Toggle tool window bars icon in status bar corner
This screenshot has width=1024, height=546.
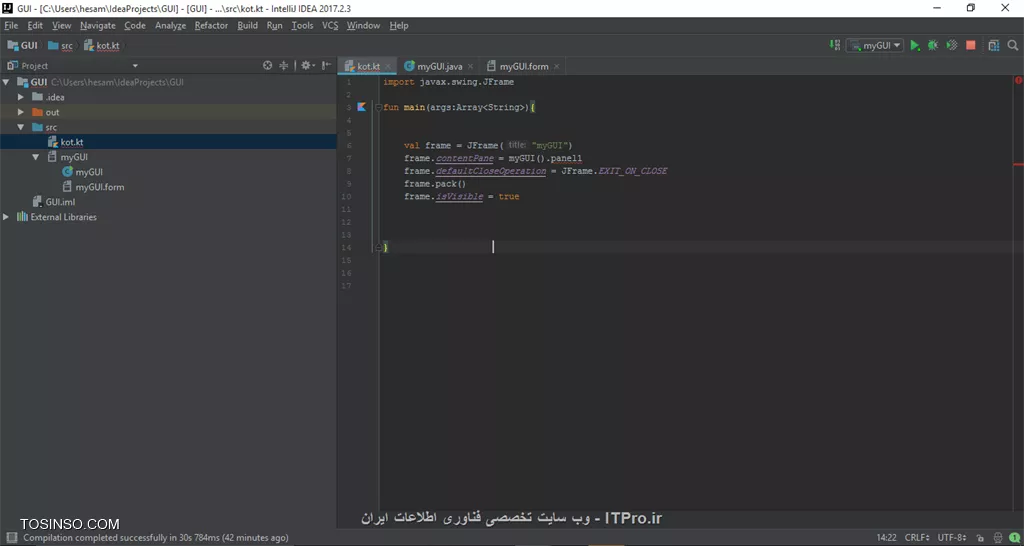(12, 538)
